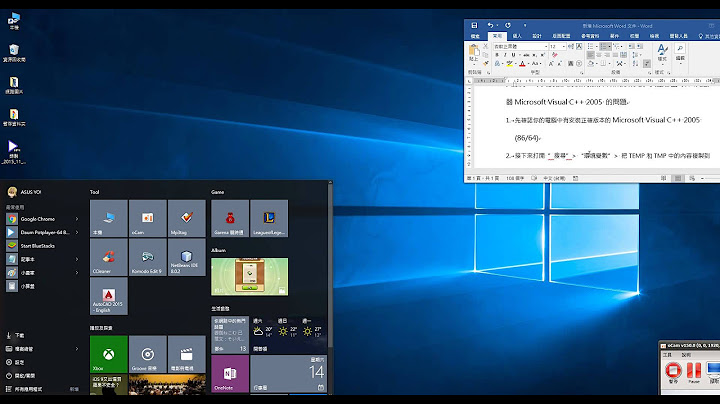The image size is (720, 404).
Task: Toggle the numbered list button in Word
Action: pyautogui.click(x=603, y=46)
